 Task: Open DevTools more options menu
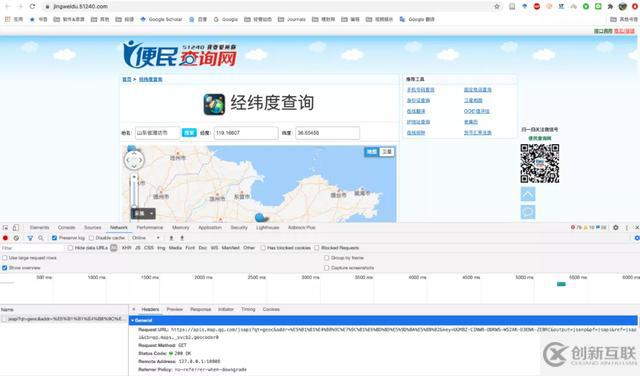tap(627, 227)
